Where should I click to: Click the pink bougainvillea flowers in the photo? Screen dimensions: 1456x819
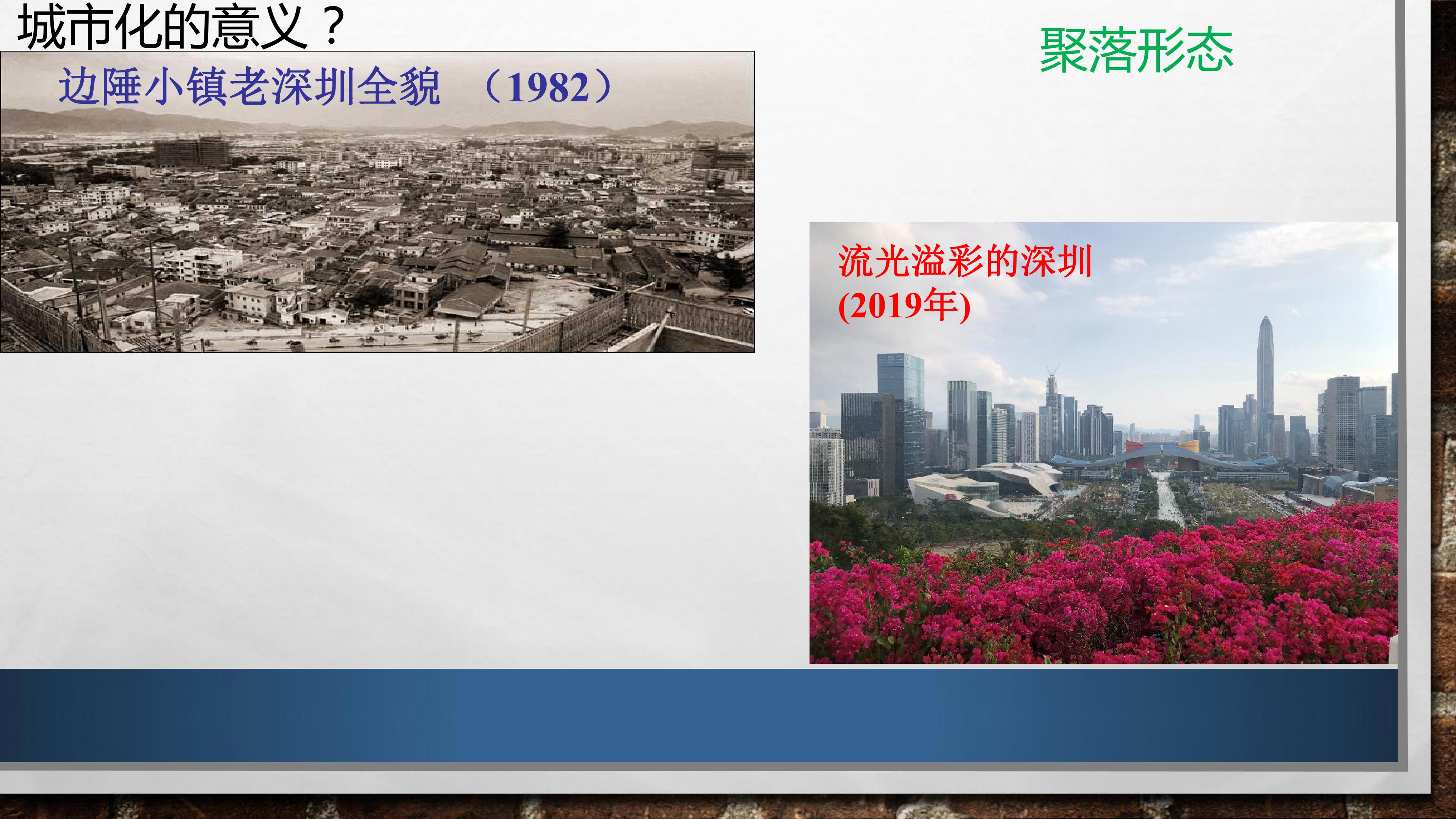[x=1103, y=593]
